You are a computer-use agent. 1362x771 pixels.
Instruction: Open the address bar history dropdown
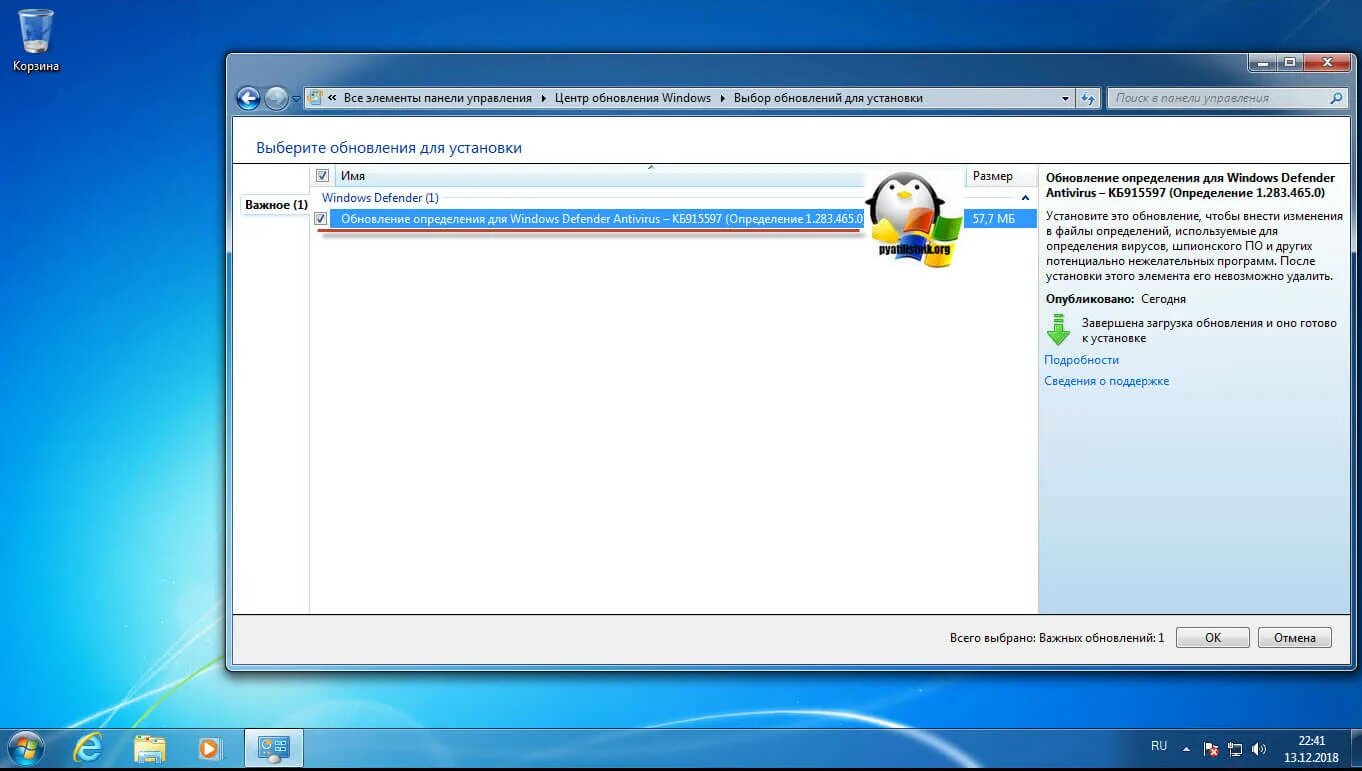pos(1066,98)
